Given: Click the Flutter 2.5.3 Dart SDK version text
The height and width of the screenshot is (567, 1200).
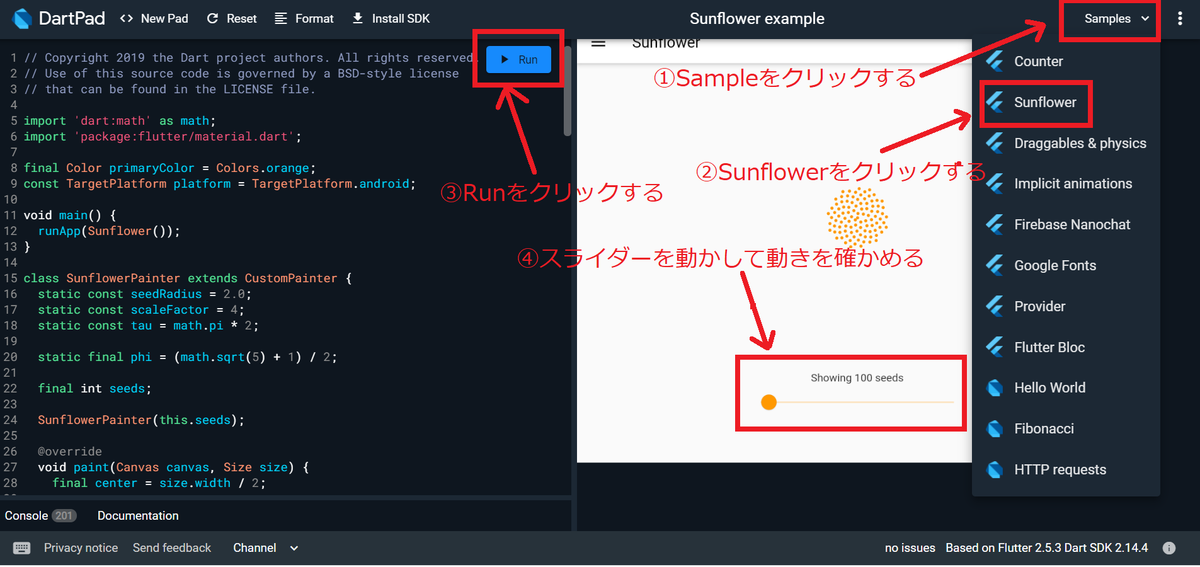Looking at the screenshot, I should click(x=1047, y=548).
